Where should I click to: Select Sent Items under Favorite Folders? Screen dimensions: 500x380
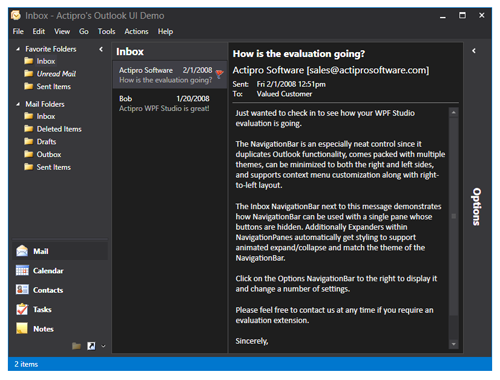[x=54, y=86]
